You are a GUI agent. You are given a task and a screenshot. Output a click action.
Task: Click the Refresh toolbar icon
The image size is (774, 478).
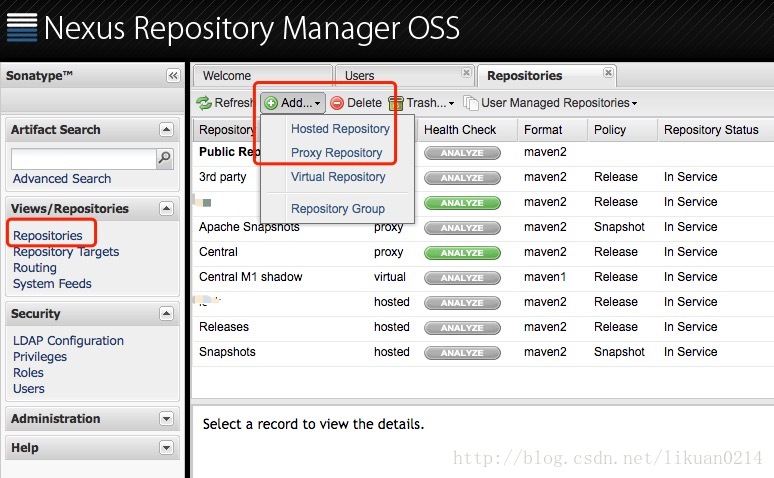coord(204,103)
